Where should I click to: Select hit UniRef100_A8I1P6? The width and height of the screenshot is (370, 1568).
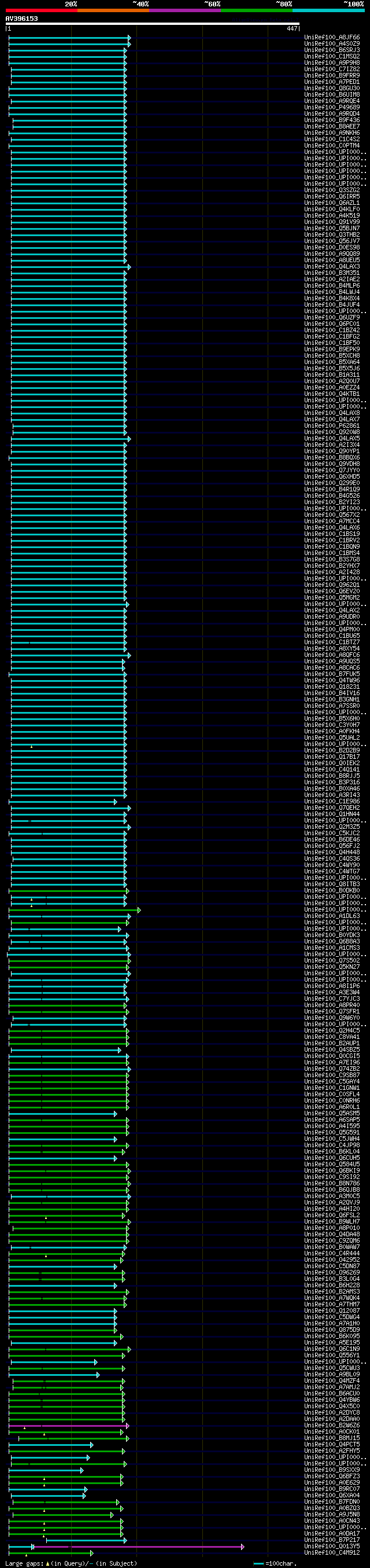[x=332, y=986]
